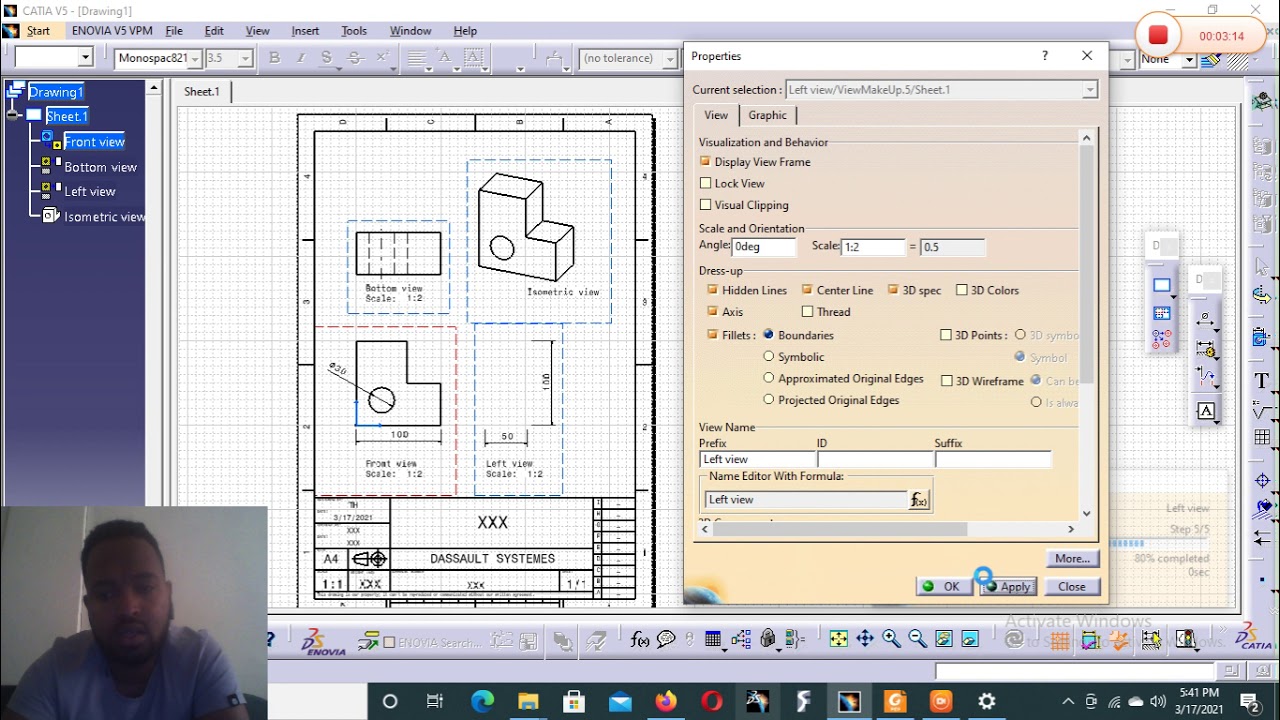Toggle the Center Line checkbox
This screenshot has width=1280, height=720.
tap(807, 290)
